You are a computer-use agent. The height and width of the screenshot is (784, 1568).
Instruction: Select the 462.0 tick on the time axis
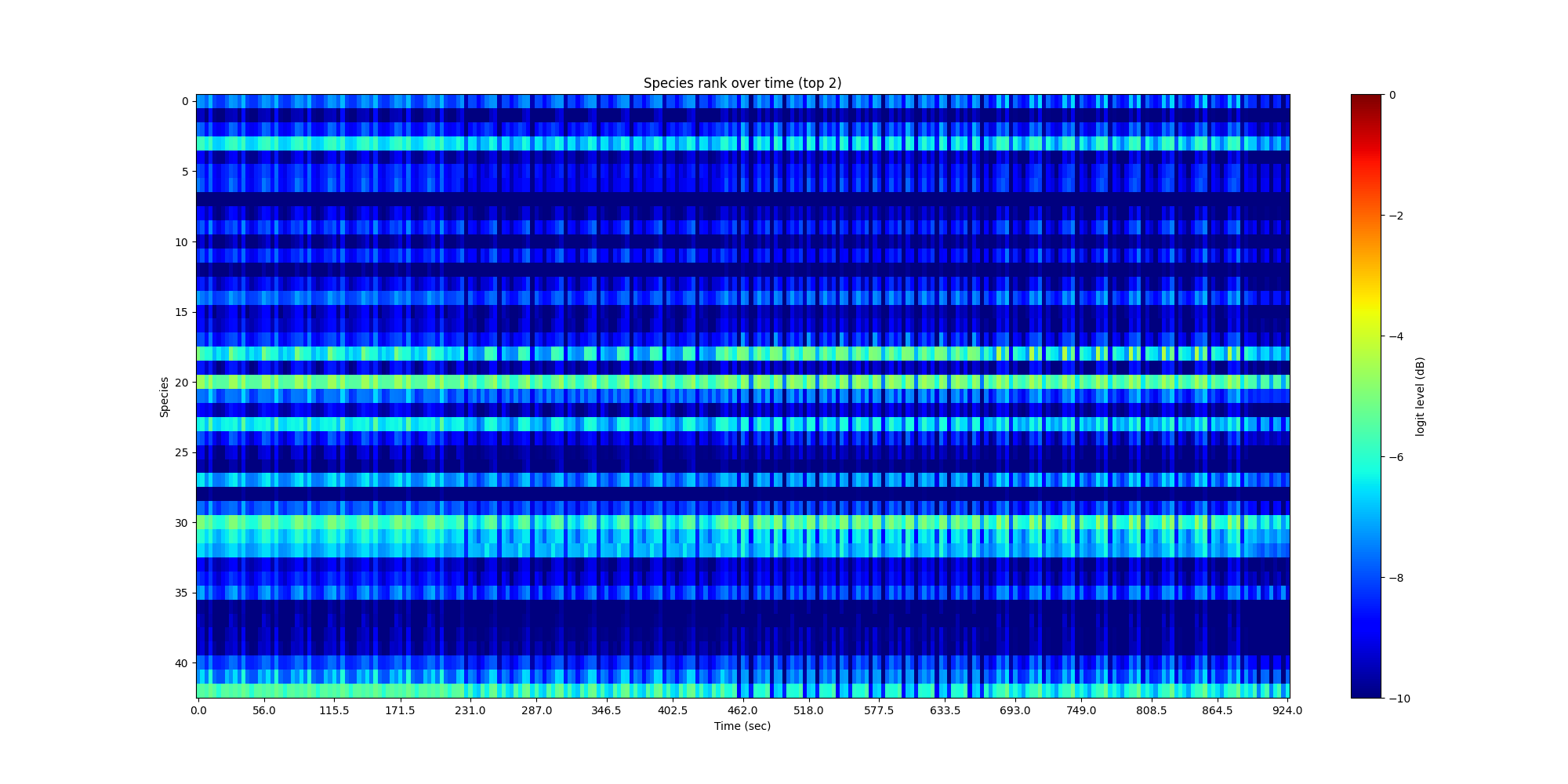click(742, 710)
